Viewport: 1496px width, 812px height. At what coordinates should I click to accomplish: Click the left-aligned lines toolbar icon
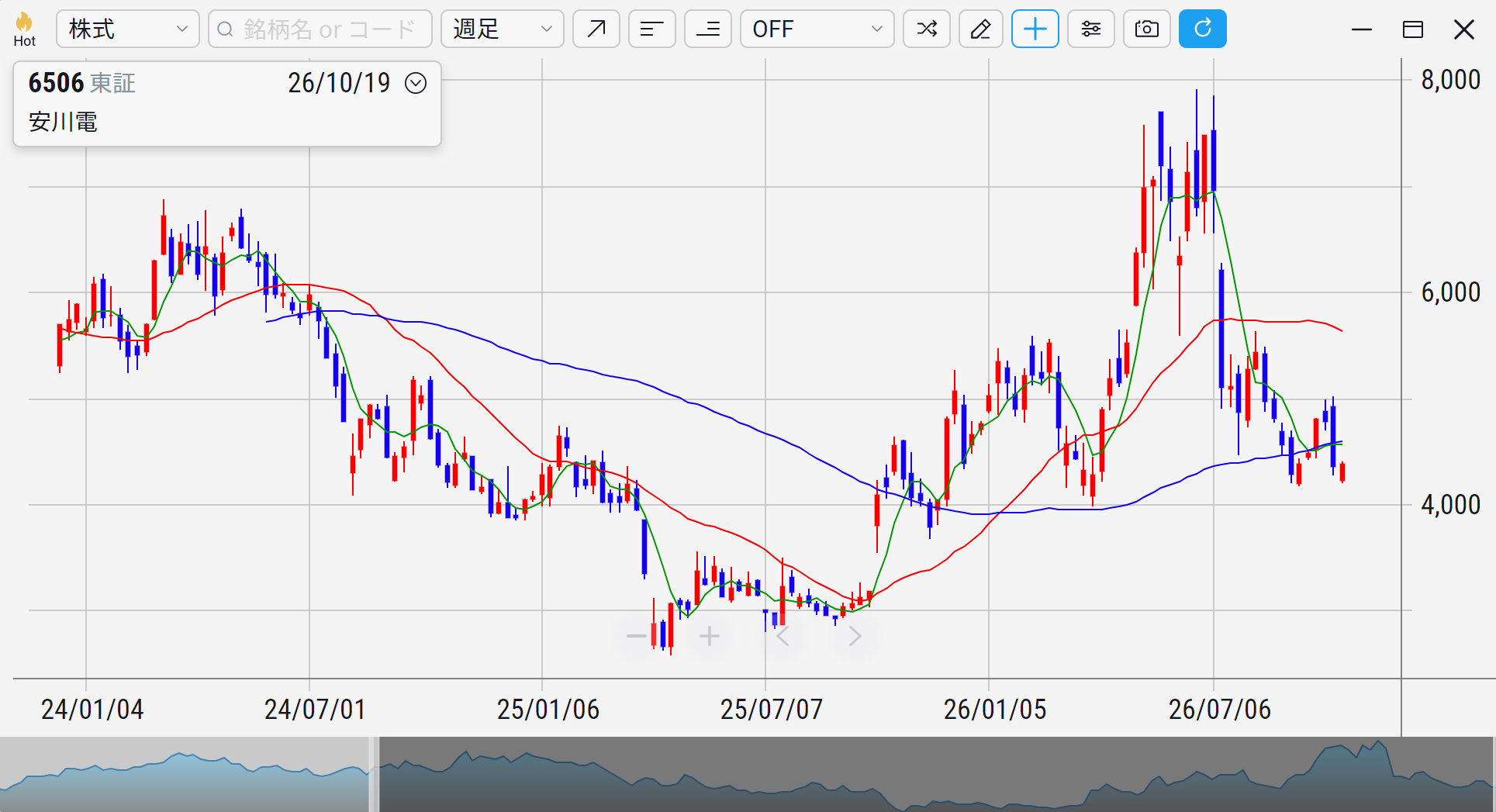click(x=651, y=29)
